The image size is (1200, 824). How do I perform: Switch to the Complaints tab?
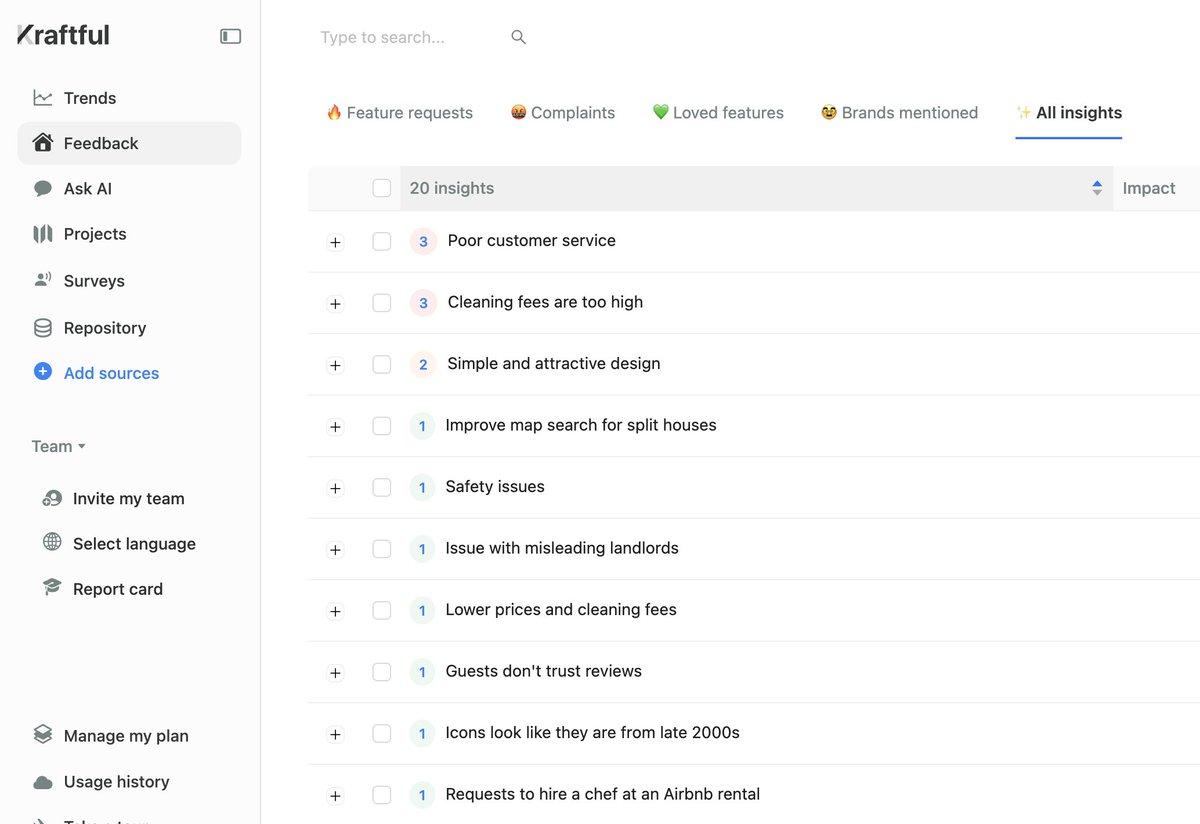pyautogui.click(x=562, y=112)
